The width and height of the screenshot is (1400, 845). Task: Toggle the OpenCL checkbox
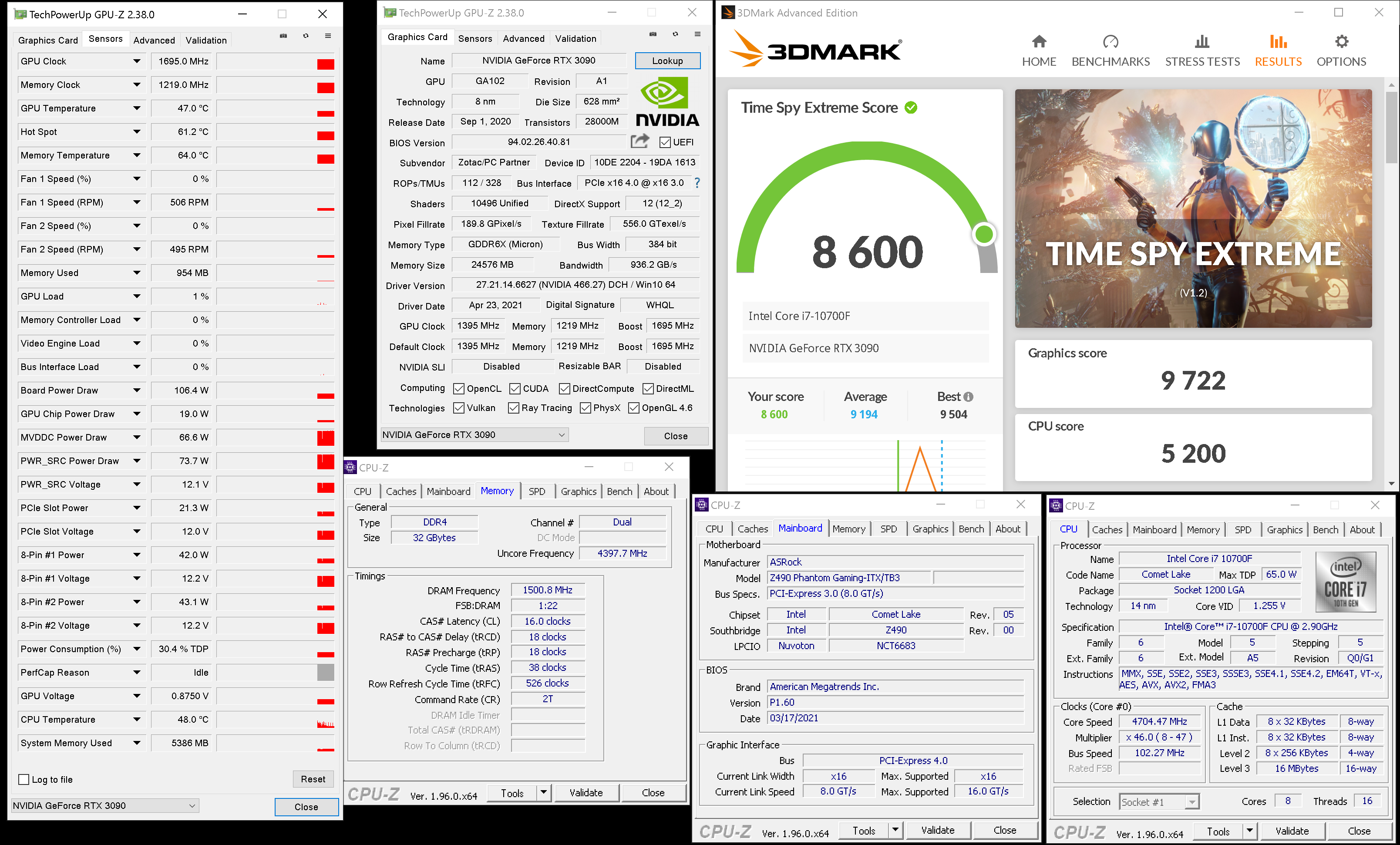[x=458, y=389]
